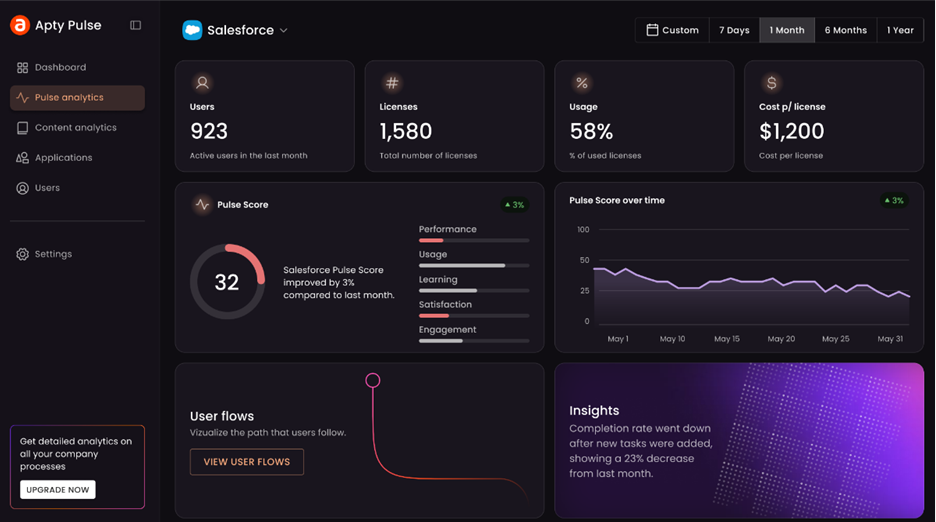Click the May 15 axis label on chart
Viewport: 936px width, 522px height.
pos(726,339)
